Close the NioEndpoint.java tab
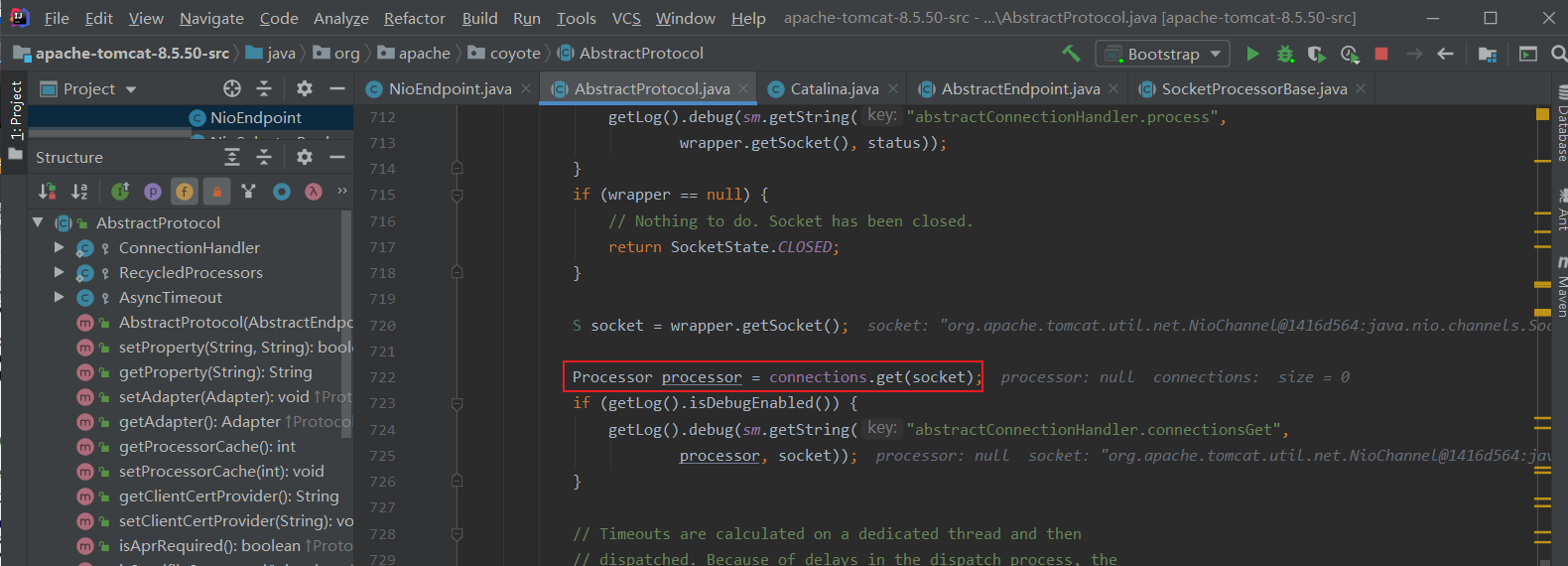This screenshot has width=1568, height=566. click(x=525, y=88)
